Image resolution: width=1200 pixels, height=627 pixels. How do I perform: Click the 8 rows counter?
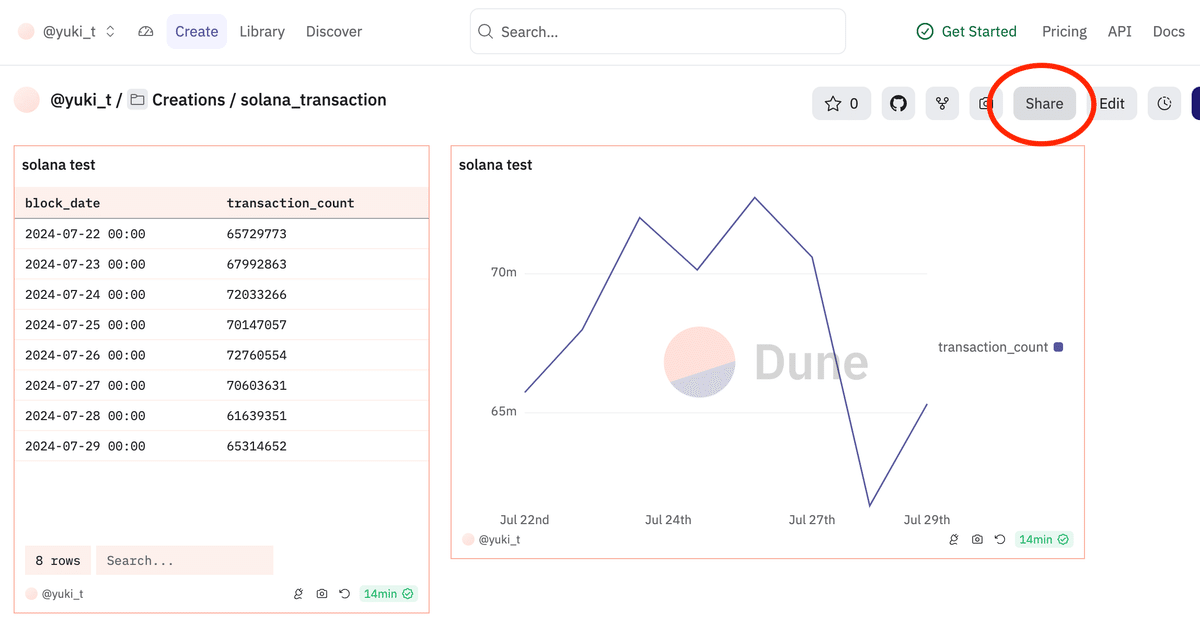pos(58,560)
